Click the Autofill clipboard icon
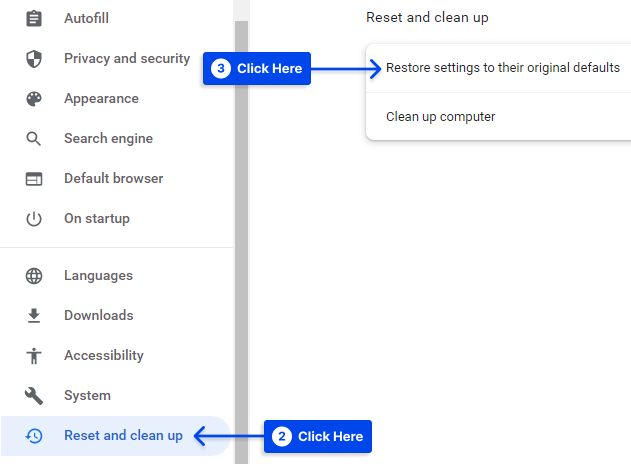 point(34,19)
